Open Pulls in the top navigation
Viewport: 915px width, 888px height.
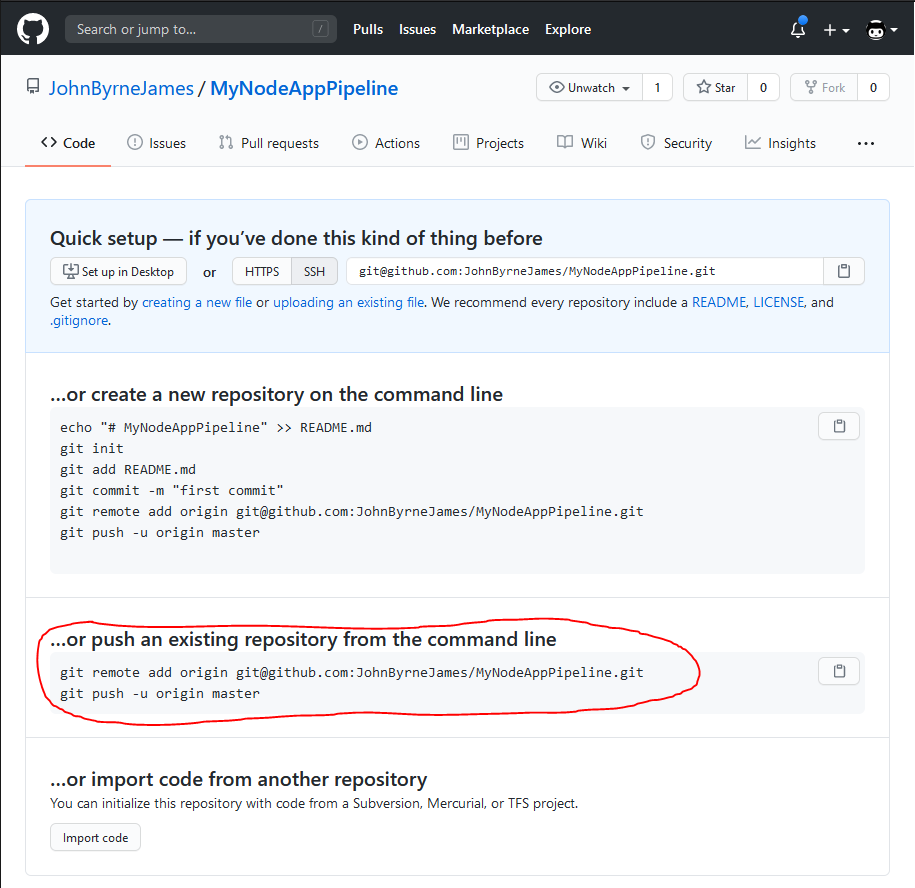point(368,29)
